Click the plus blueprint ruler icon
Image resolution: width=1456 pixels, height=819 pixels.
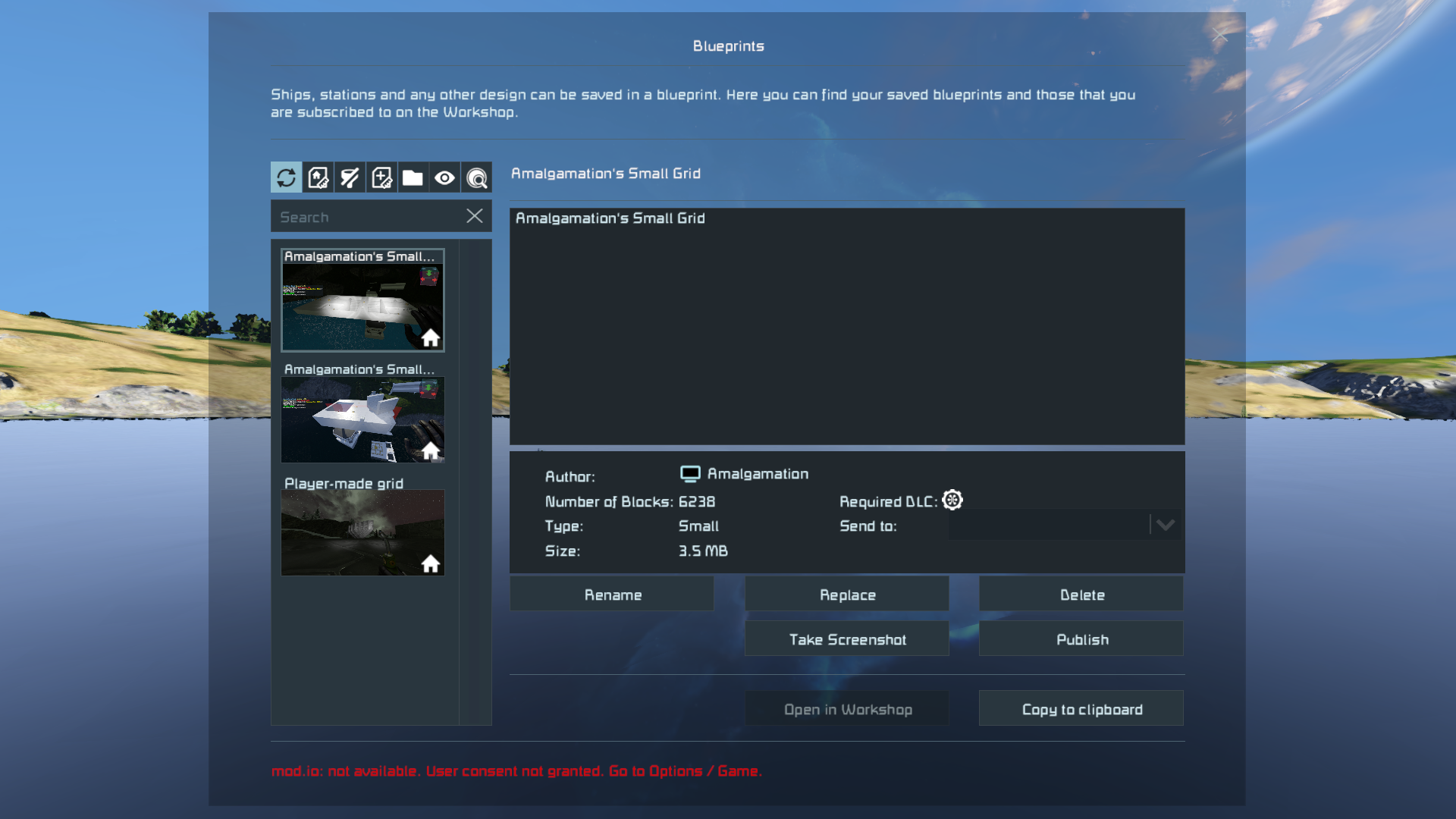[x=381, y=177]
